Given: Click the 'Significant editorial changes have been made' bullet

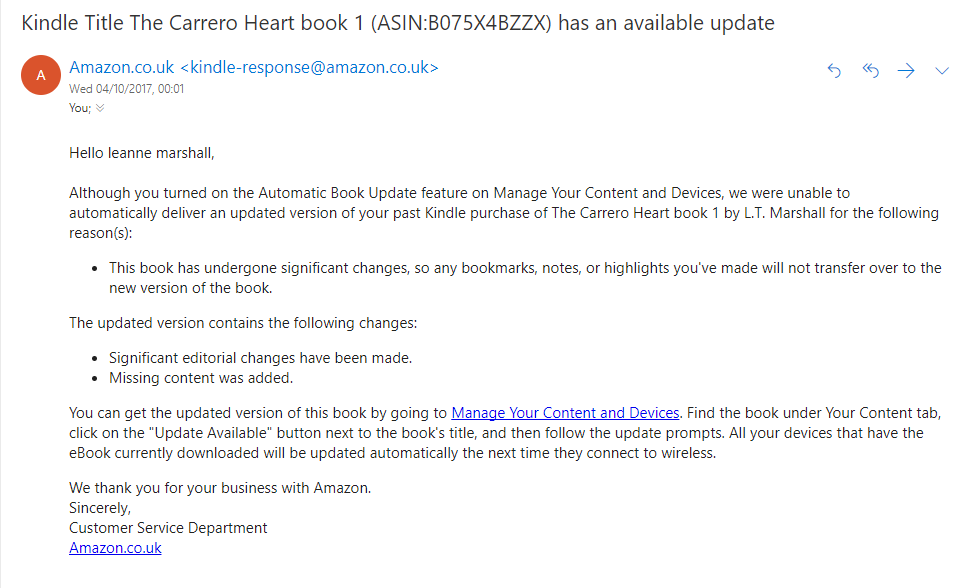Looking at the screenshot, I should [x=260, y=357].
